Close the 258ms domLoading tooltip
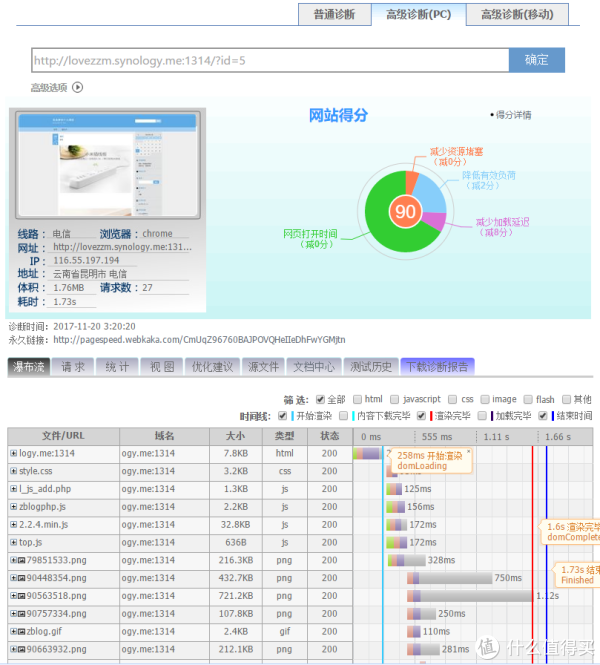 (468, 453)
